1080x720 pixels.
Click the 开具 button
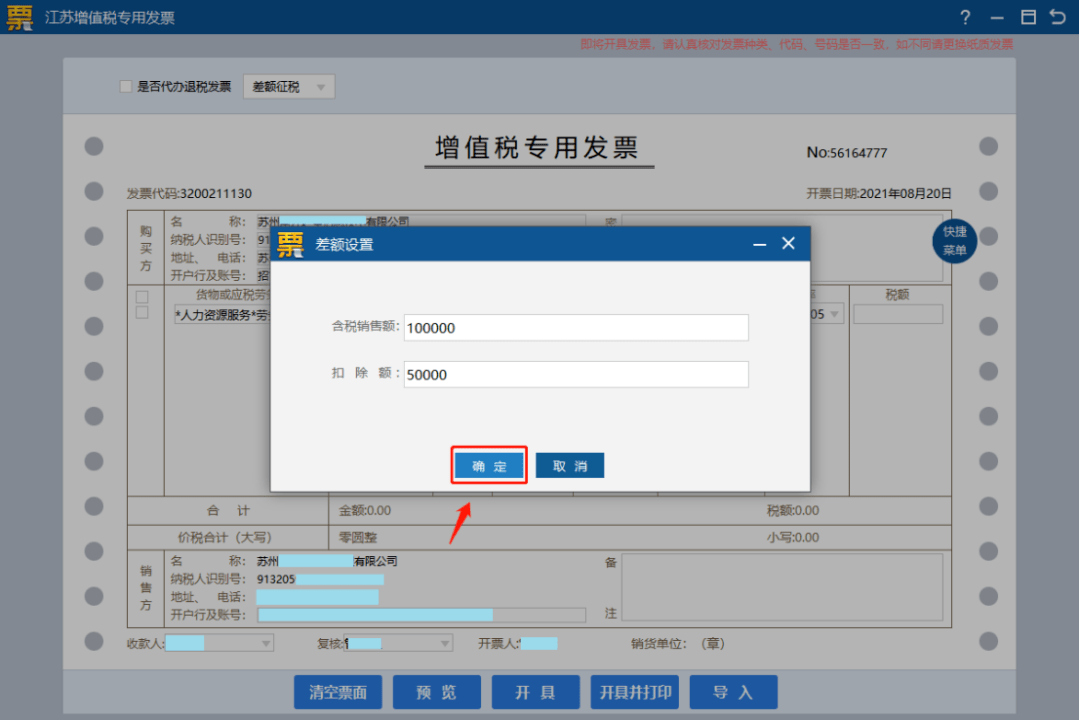535,692
